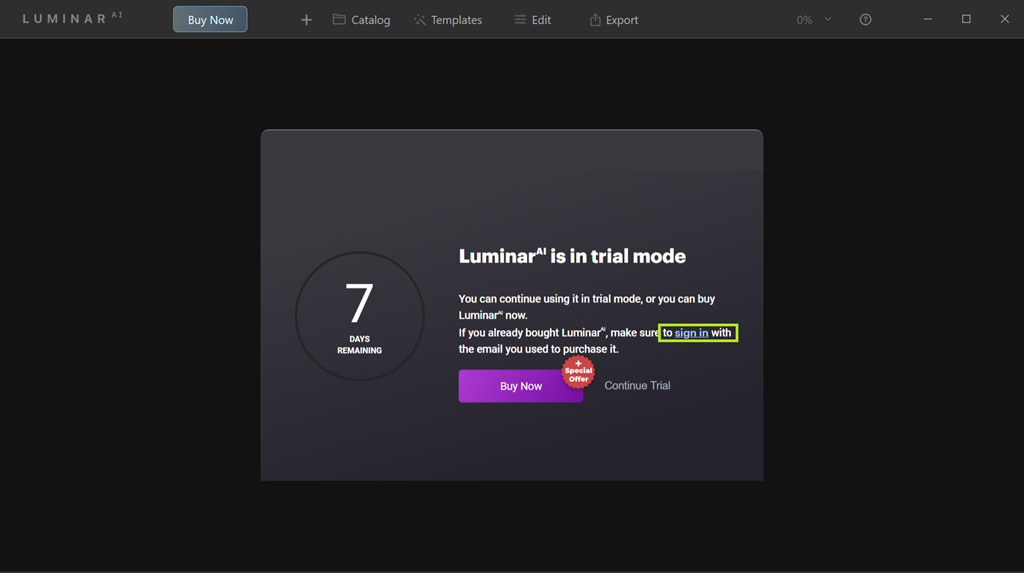1024x573 pixels.
Task: Click the purple Buy Now button
Action: pos(520,386)
